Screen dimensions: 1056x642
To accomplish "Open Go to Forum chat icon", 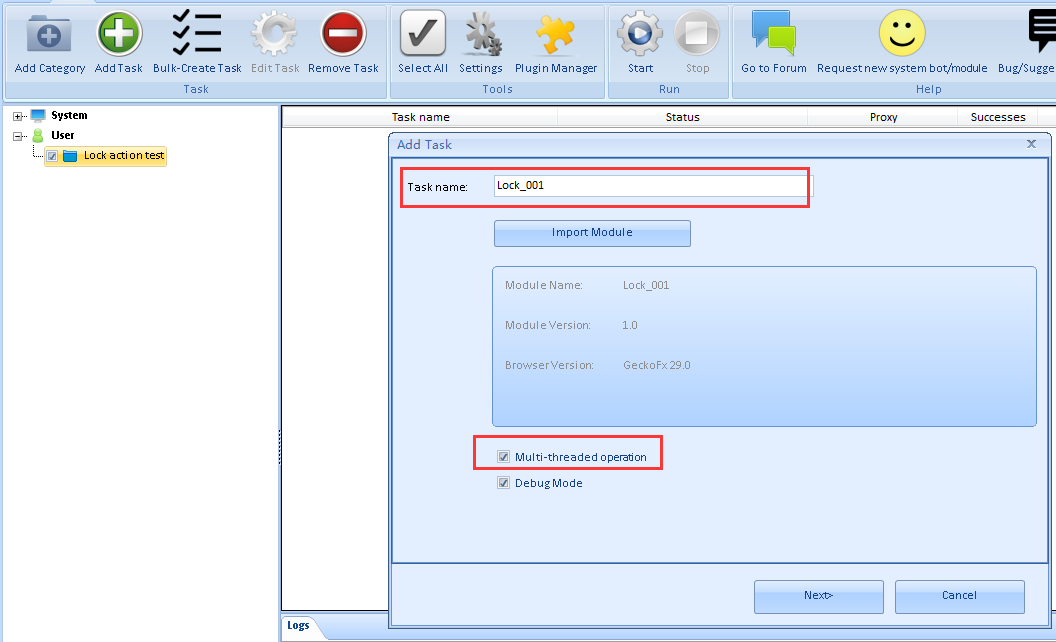I will (x=773, y=33).
